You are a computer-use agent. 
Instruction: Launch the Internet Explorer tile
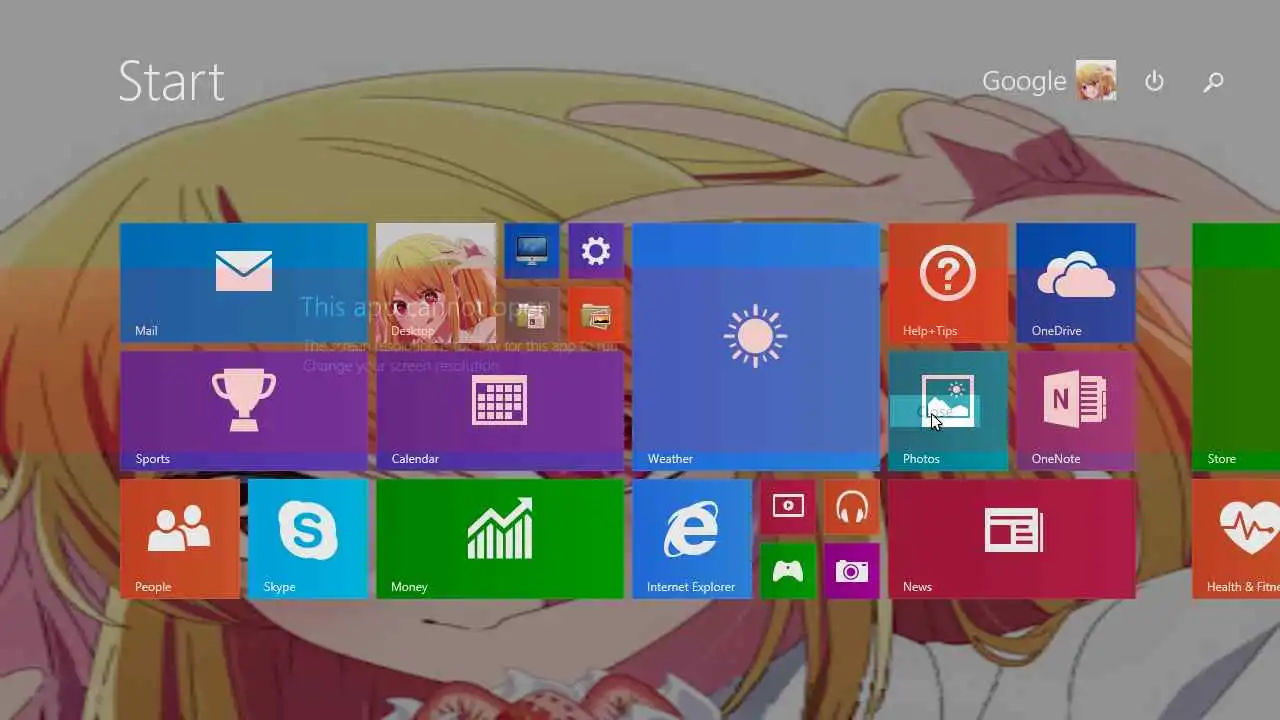point(692,539)
